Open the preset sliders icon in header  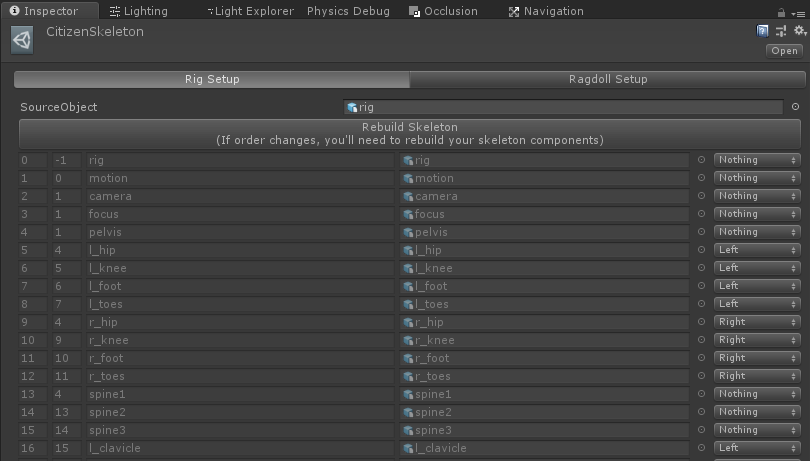point(781,31)
